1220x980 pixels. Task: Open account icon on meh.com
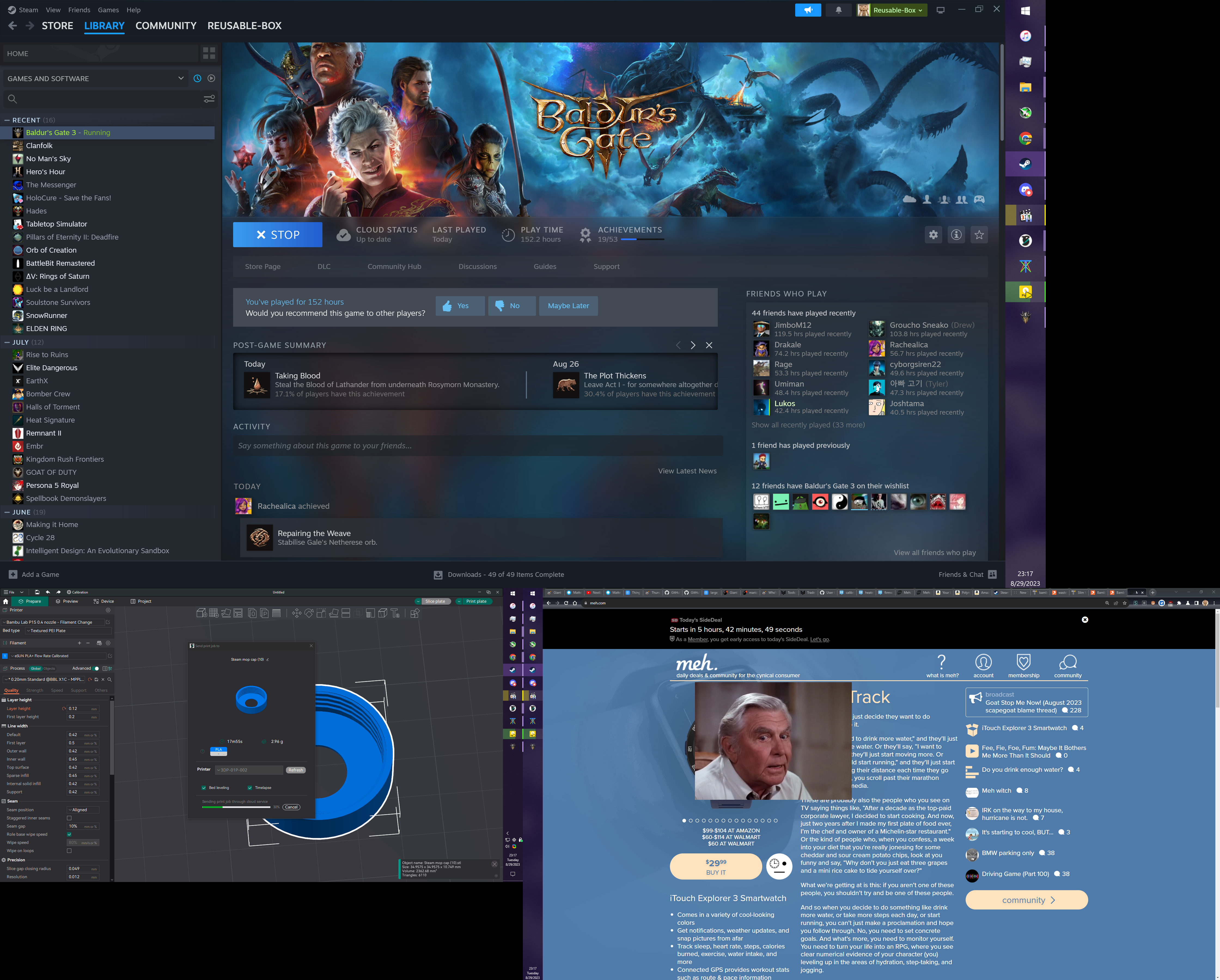[983, 666]
